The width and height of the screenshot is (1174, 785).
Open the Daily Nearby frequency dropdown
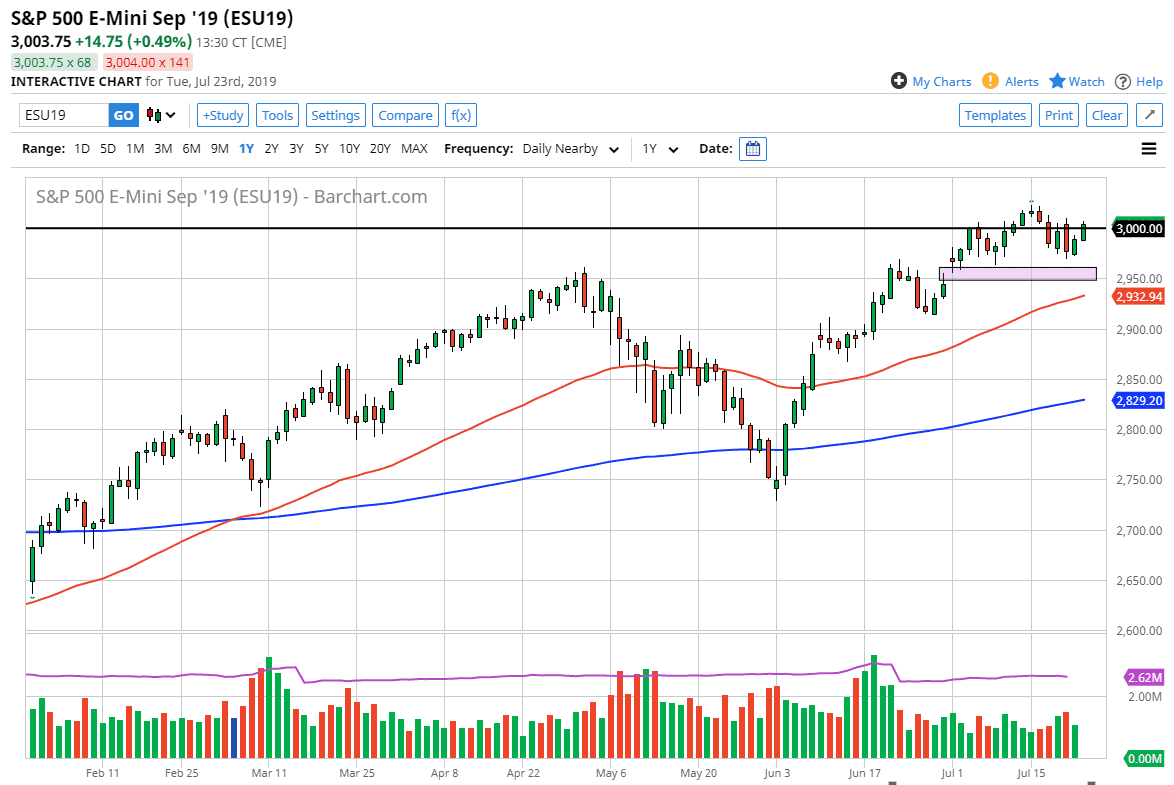pos(567,149)
